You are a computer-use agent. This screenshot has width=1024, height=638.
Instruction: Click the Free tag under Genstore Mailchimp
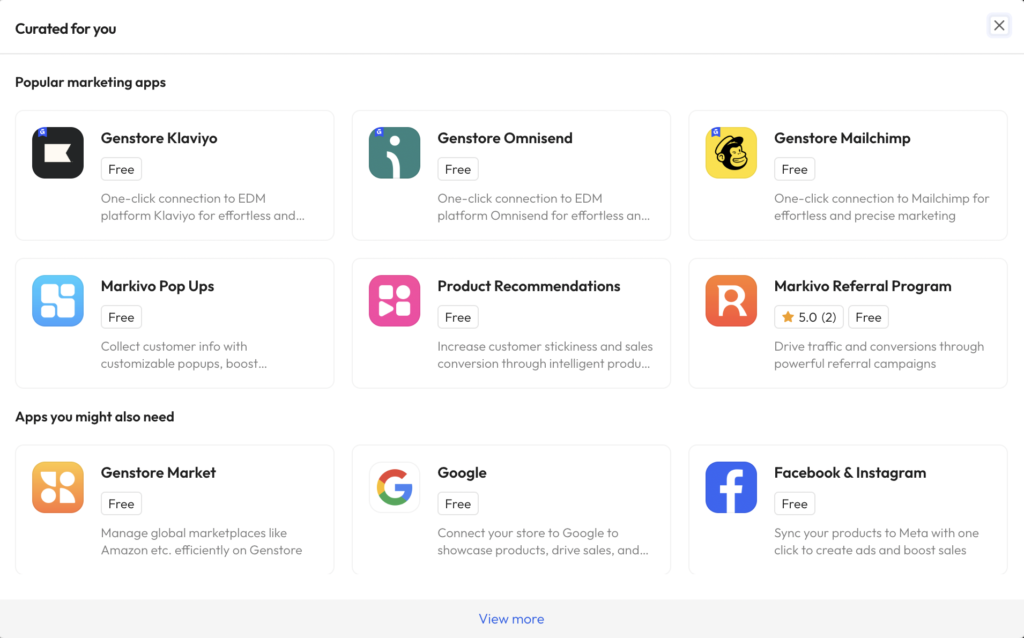coord(795,169)
